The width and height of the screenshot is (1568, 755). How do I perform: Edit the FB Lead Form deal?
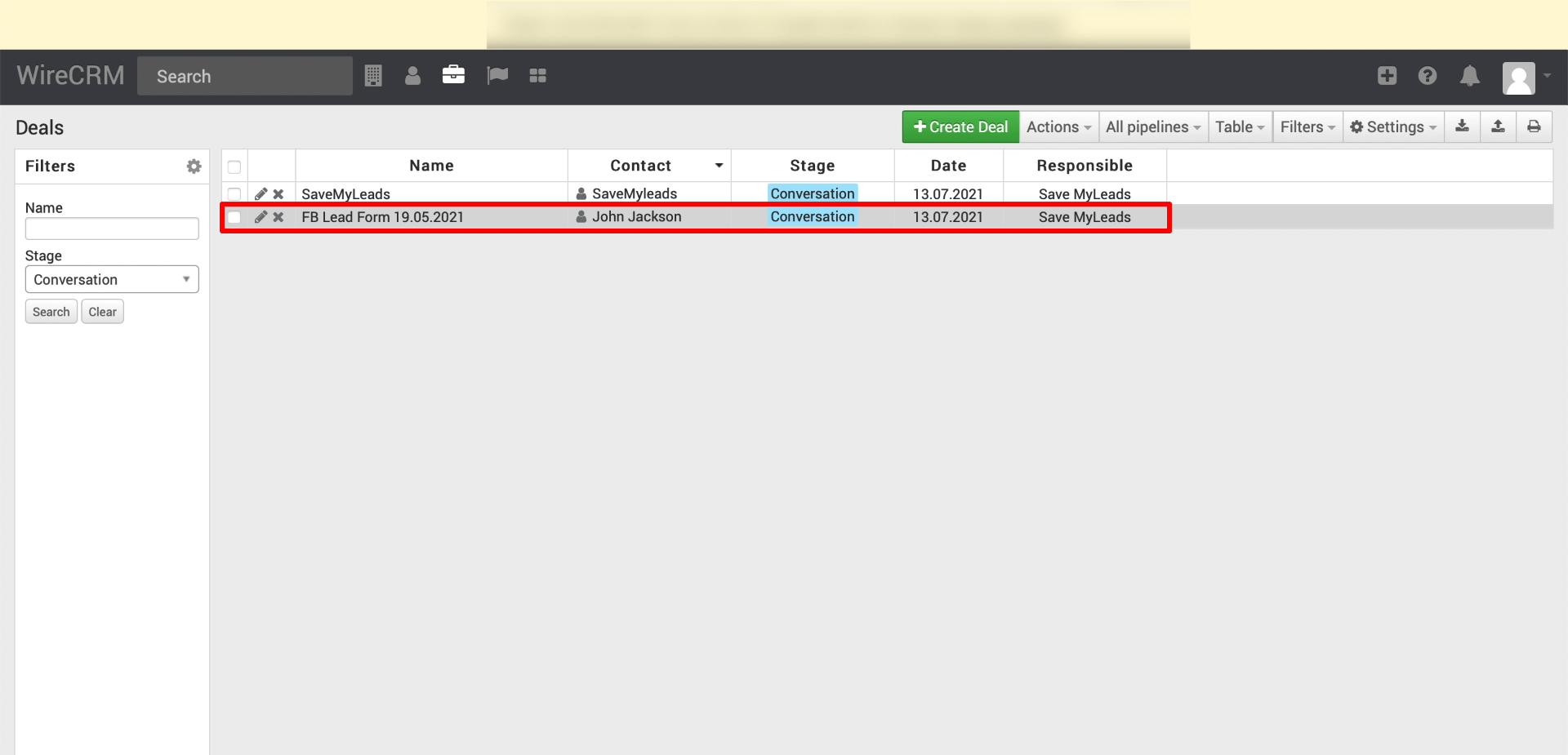click(x=261, y=217)
